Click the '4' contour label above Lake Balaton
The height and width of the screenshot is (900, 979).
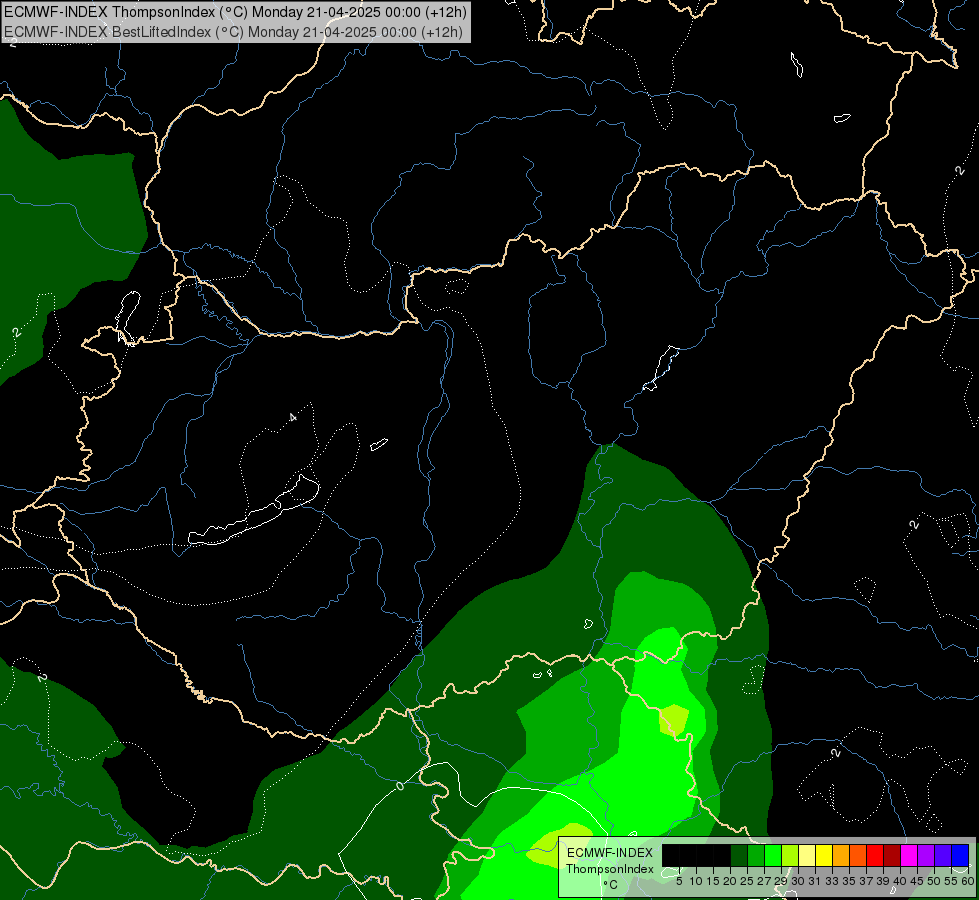click(x=293, y=417)
